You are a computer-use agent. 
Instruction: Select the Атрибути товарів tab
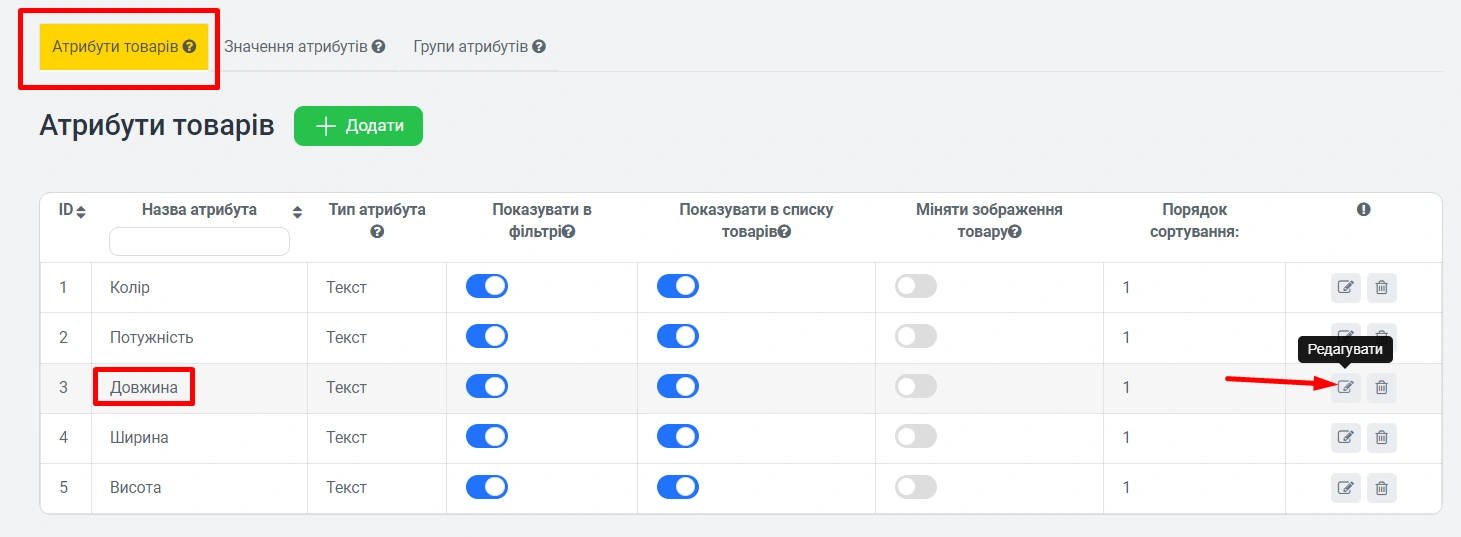(124, 47)
